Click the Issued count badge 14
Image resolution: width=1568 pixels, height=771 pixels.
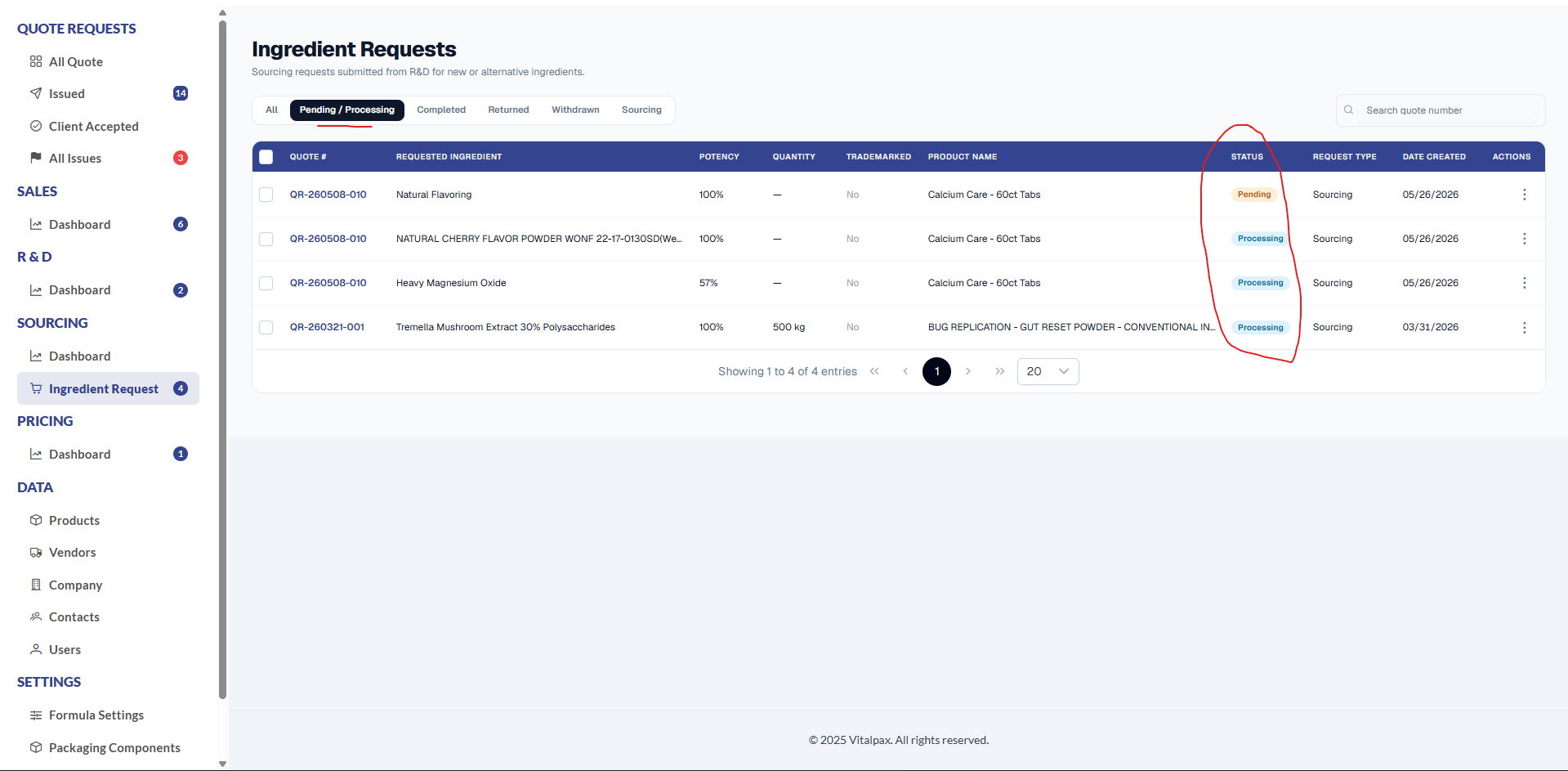[x=181, y=93]
